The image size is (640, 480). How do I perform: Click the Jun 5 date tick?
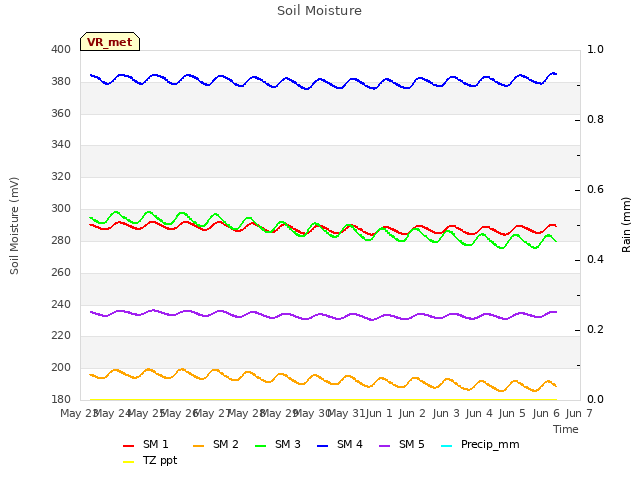pyautogui.click(x=512, y=413)
